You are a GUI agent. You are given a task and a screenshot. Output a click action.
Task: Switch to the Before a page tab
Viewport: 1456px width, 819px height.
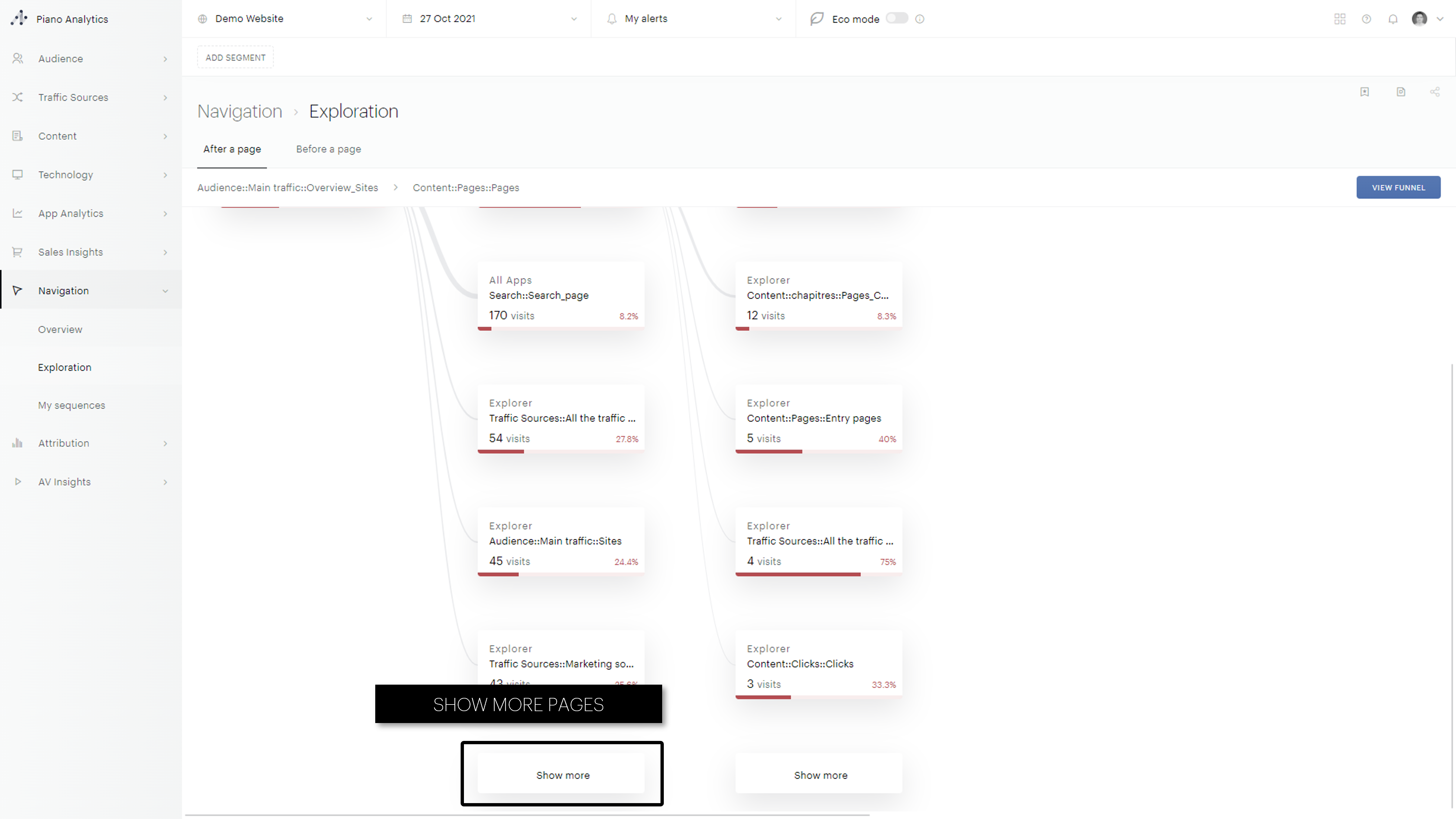328,149
